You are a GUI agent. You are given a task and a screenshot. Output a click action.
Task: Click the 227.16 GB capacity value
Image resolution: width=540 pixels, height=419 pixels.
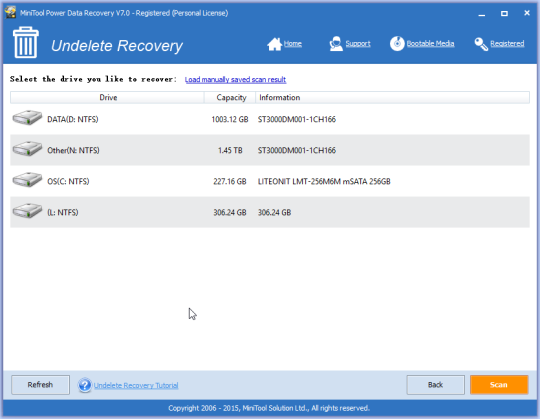[230, 181]
